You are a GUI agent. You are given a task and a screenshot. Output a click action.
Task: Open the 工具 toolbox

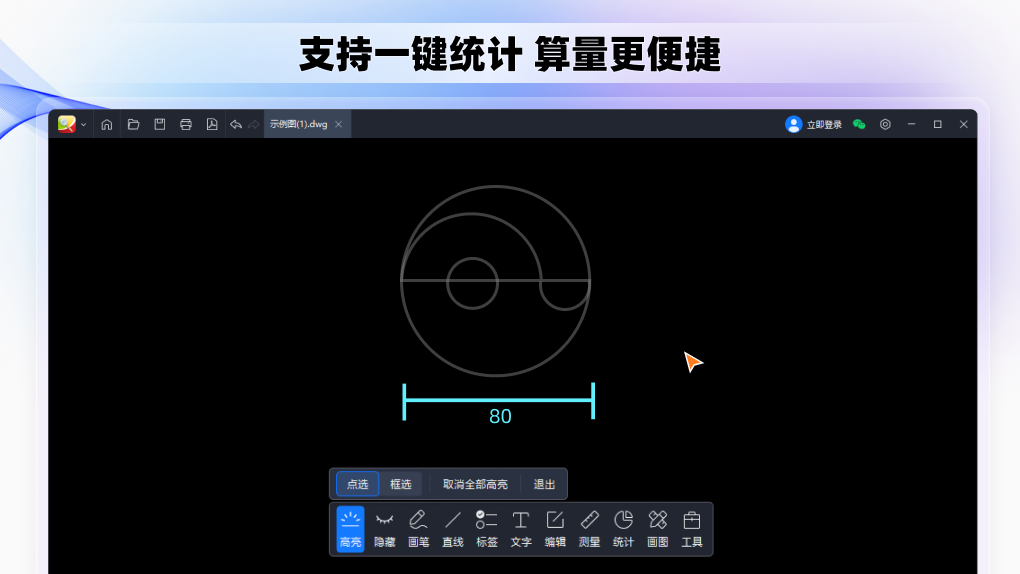[691, 529]
